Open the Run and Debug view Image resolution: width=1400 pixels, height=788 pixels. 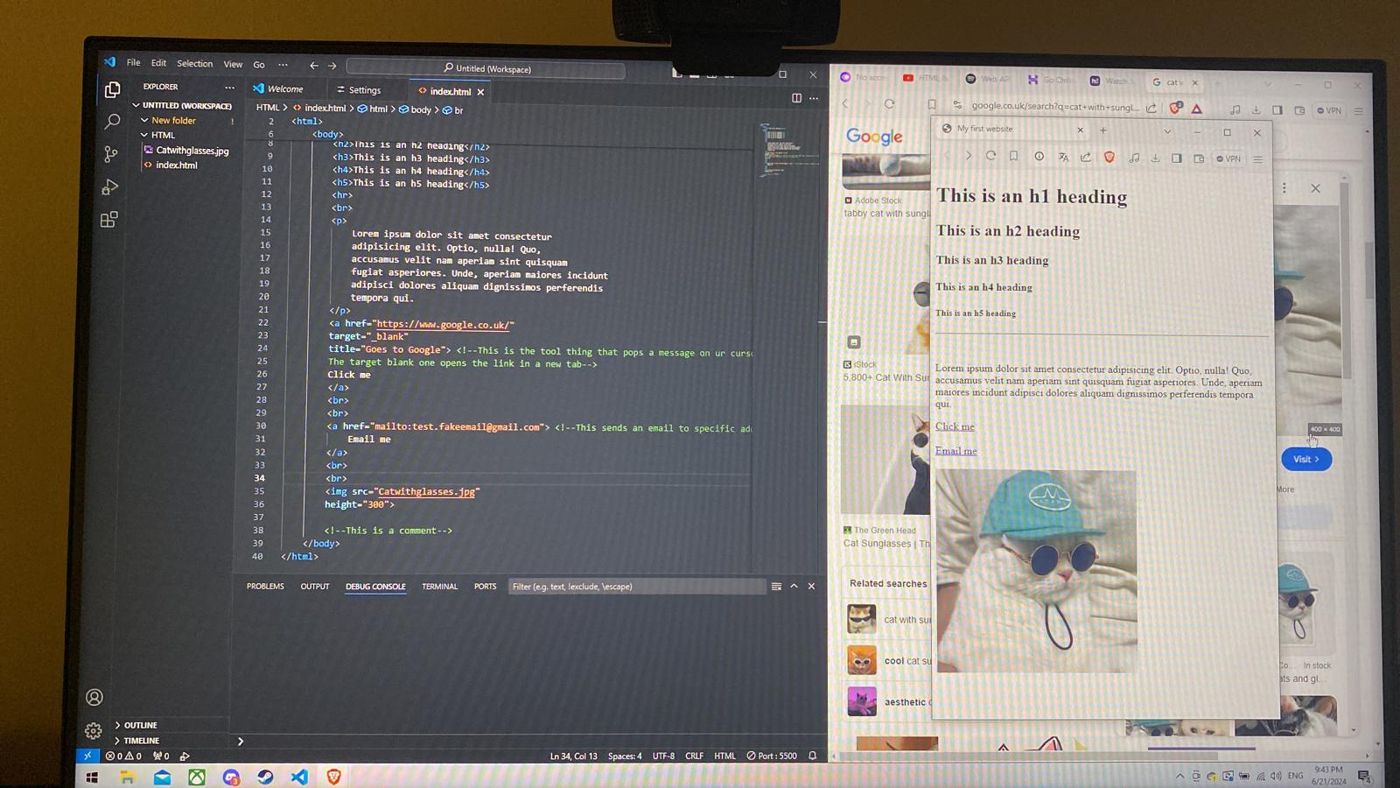point(110,187)
